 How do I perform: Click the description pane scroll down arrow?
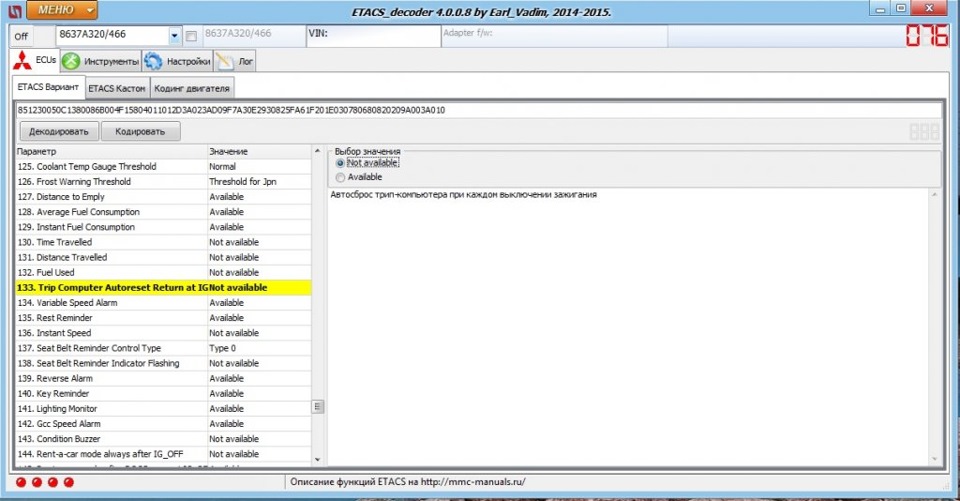pyautogui.click(x=934, y=459)
